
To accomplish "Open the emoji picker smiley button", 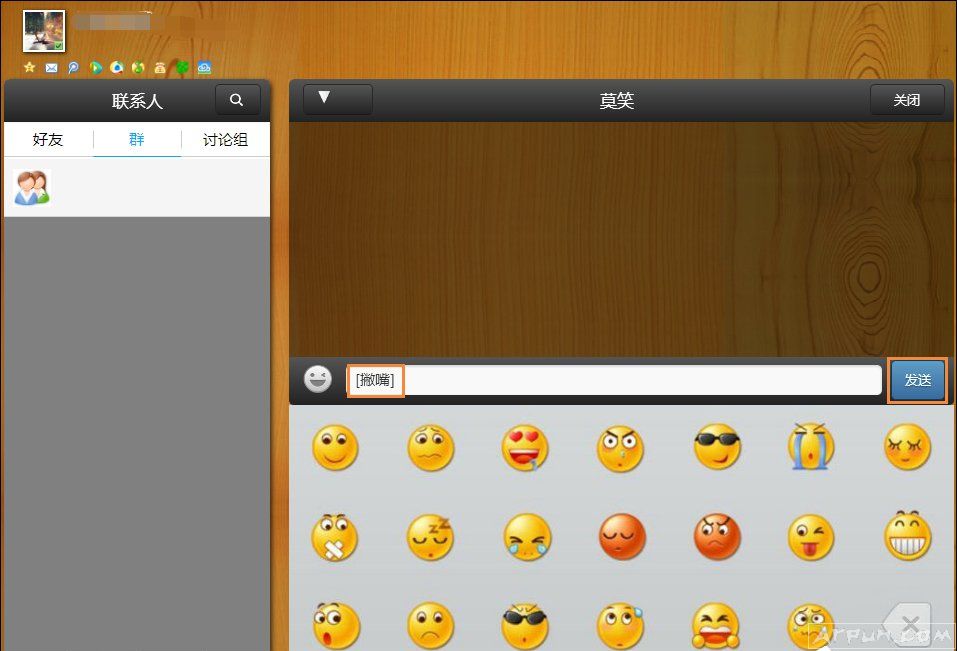I will [317, 380].
